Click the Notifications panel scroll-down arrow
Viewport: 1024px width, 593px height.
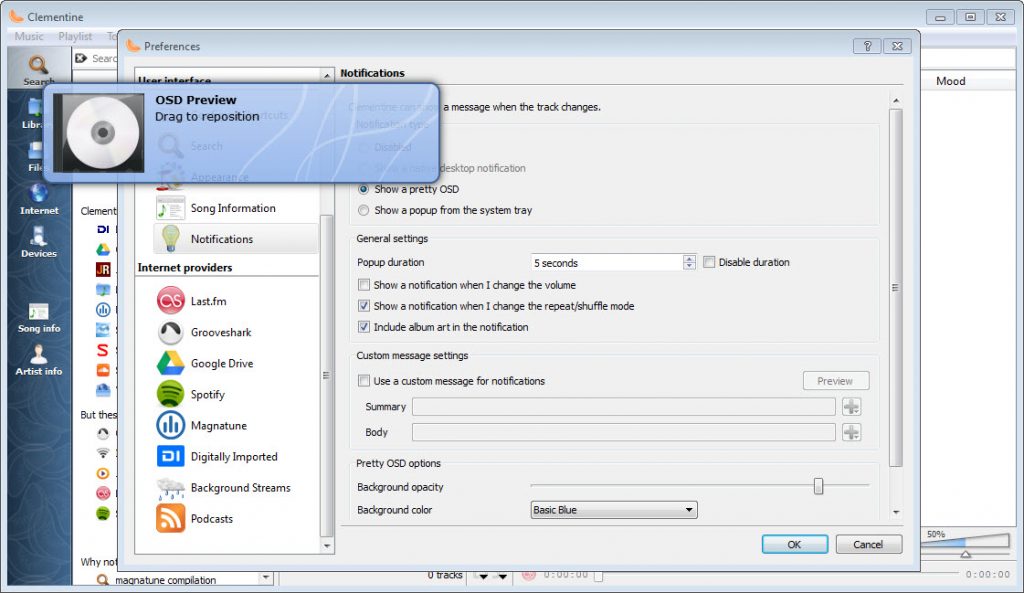896,512
